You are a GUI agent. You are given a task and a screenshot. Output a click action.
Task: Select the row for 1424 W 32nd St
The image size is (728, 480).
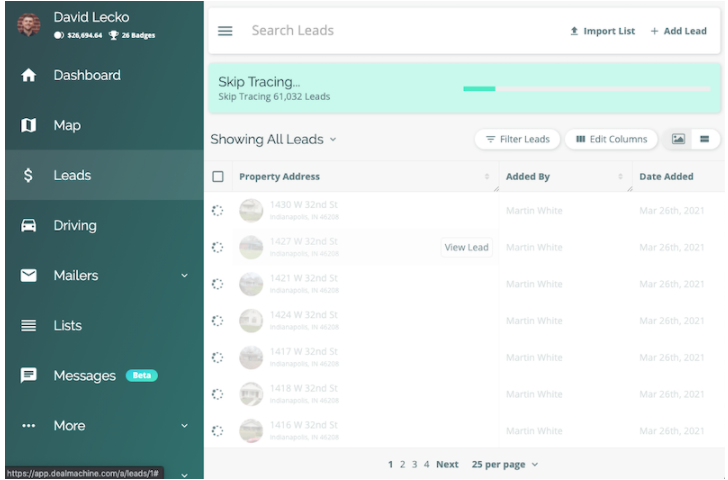click(217, 321)
